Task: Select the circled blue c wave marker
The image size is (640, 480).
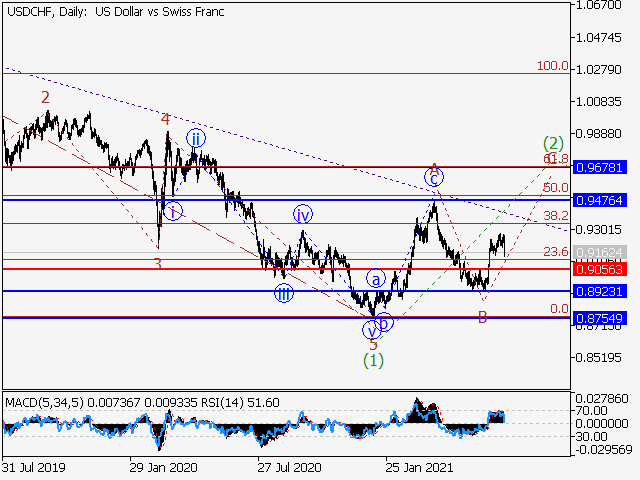Action: tap(434, 178)
